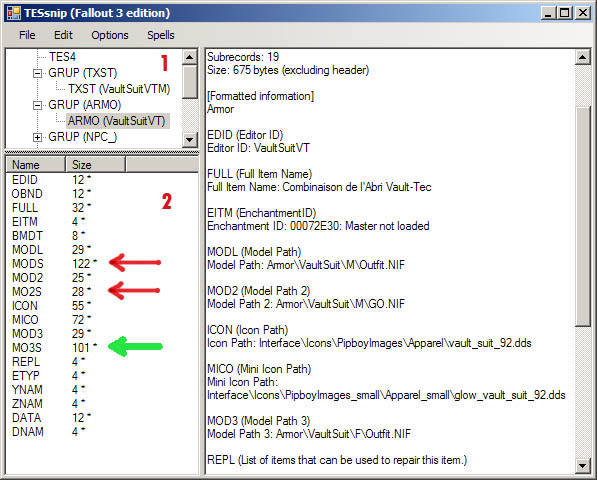Click the 'Editor ID: VaultSuitVT' line
Image resolution: width=597 pixels, height=480 pixels.
(258, 148)
